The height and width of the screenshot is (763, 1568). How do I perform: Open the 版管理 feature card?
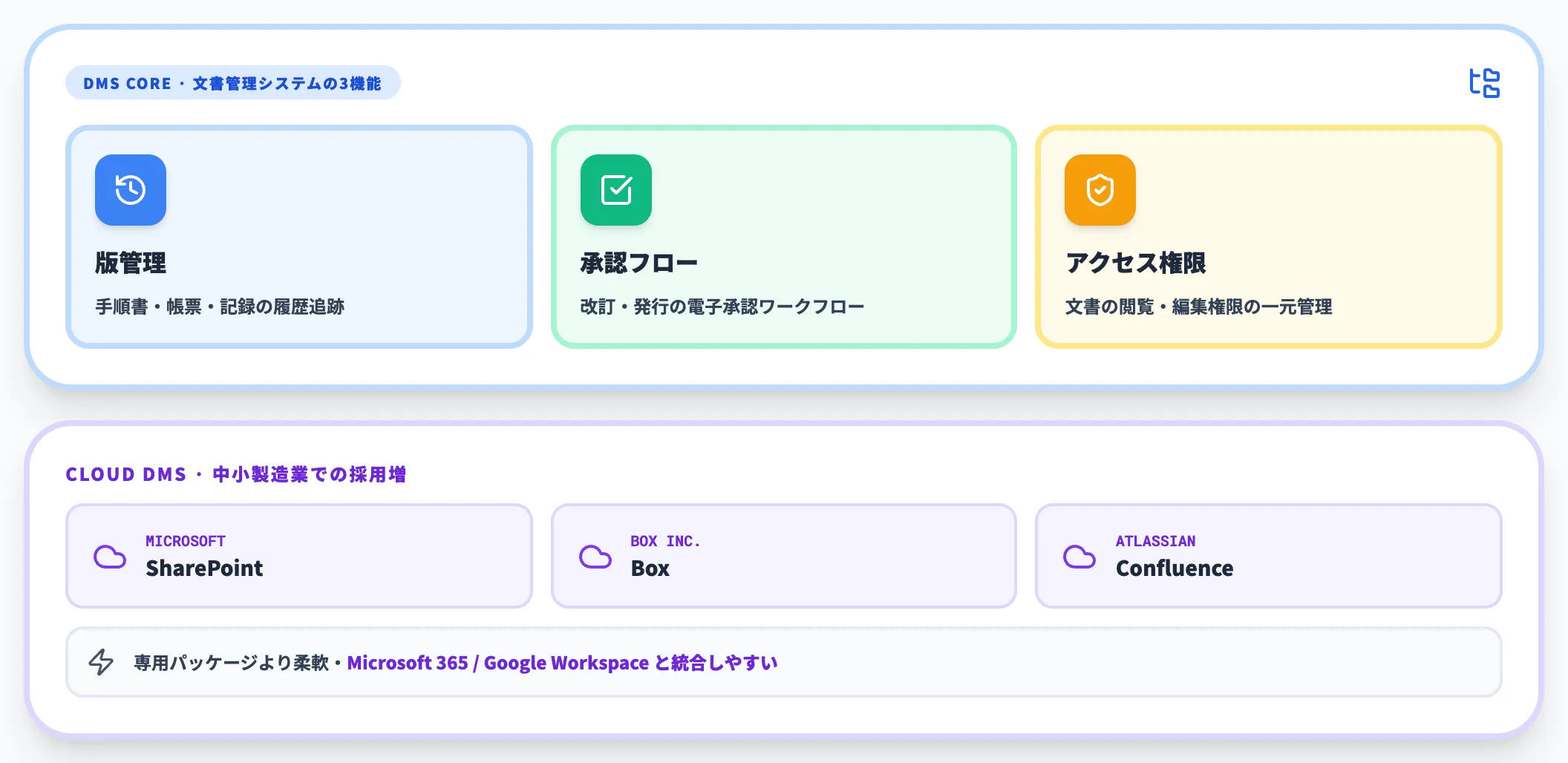tap(299, 237)
